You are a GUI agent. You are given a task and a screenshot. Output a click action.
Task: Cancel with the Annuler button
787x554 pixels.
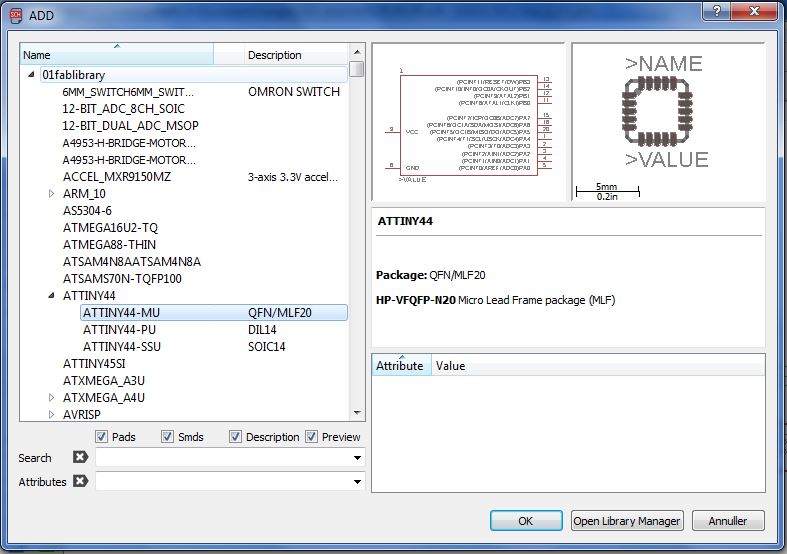[728, 521]
